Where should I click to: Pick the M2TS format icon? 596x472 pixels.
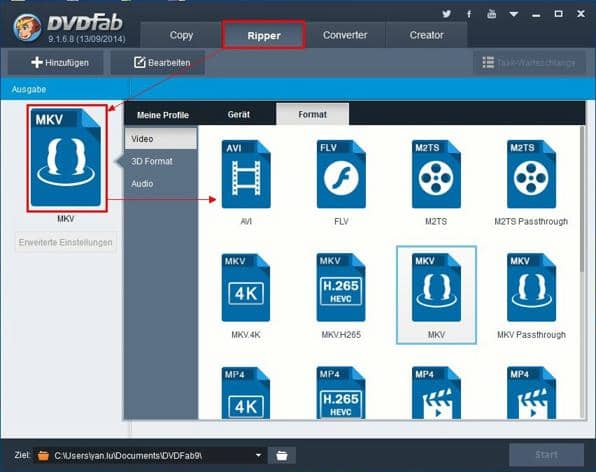click(x=436, y=174)
